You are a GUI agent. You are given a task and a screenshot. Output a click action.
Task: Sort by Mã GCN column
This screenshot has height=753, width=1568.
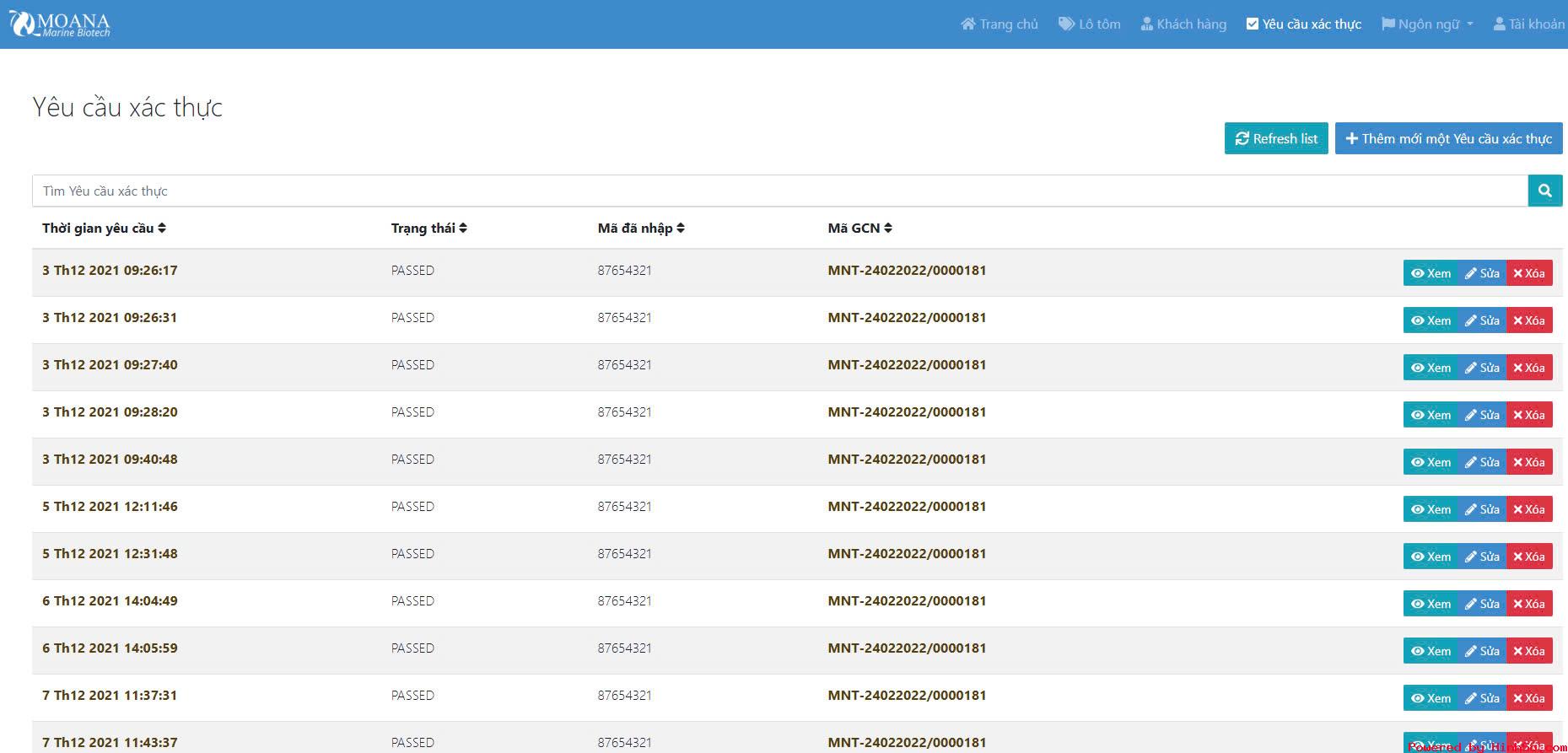point(859,229)
